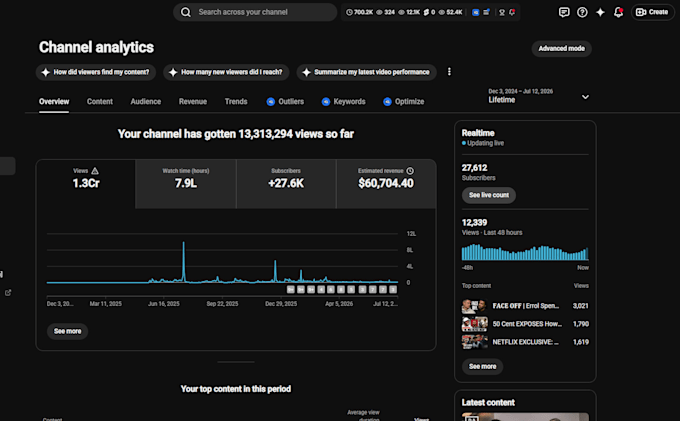
Task: Click the magnifier icon in the search bar
Action: tap(186, 12)
